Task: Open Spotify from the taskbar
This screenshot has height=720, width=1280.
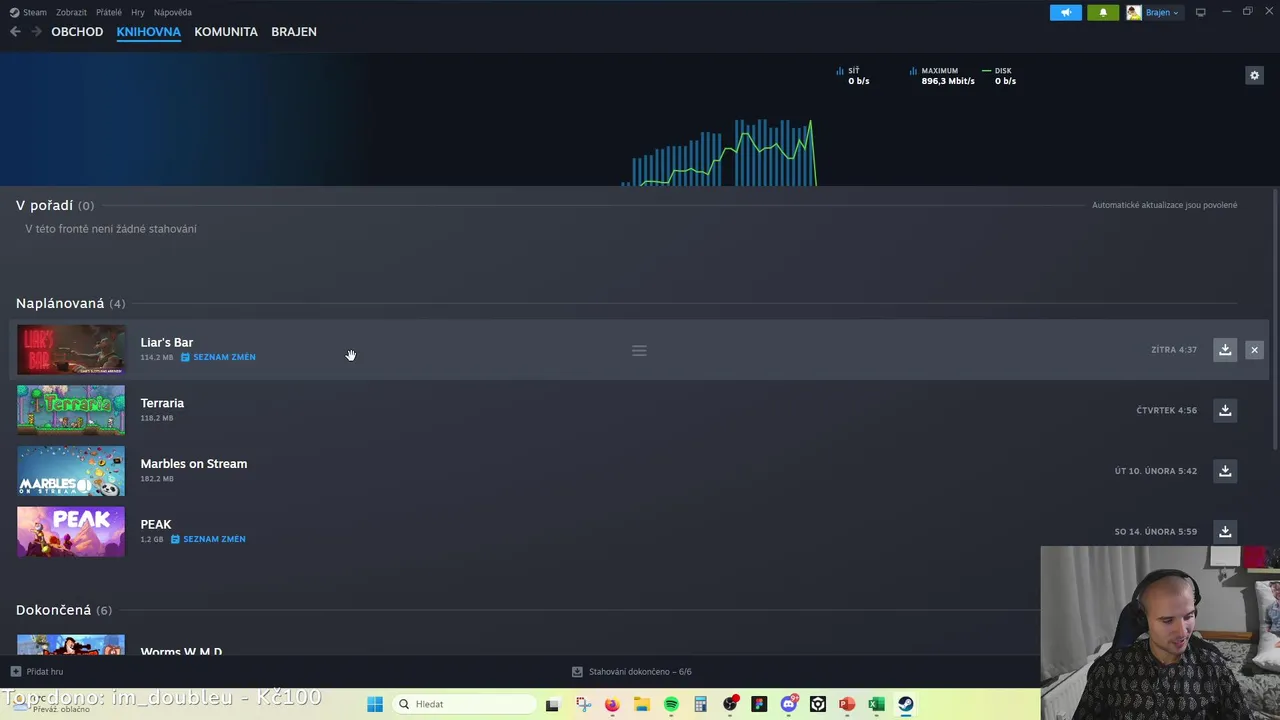Action: click(x=671, y=704)
